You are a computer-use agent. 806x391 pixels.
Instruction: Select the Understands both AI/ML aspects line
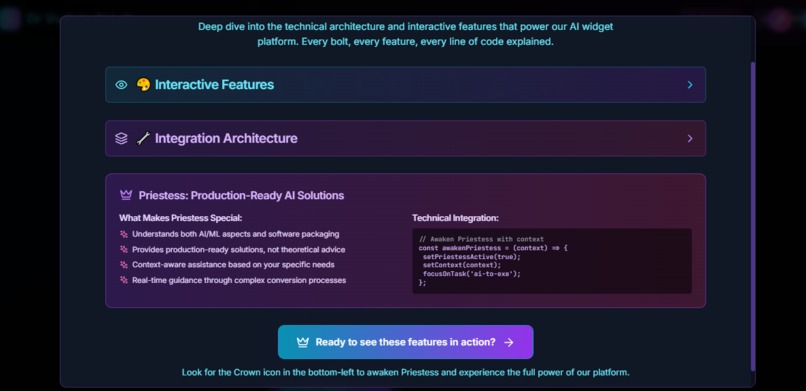click(x=235, y=234)
